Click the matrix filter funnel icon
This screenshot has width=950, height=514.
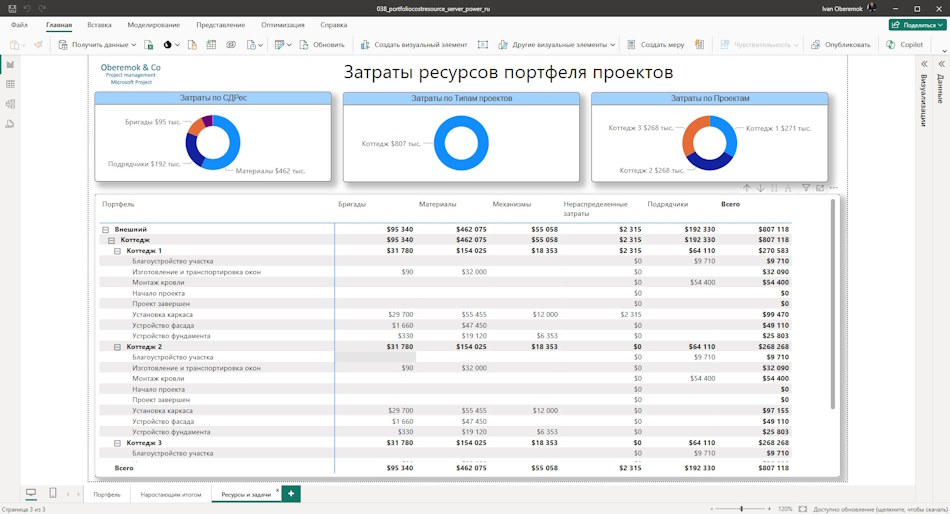(x=806, y=189)
